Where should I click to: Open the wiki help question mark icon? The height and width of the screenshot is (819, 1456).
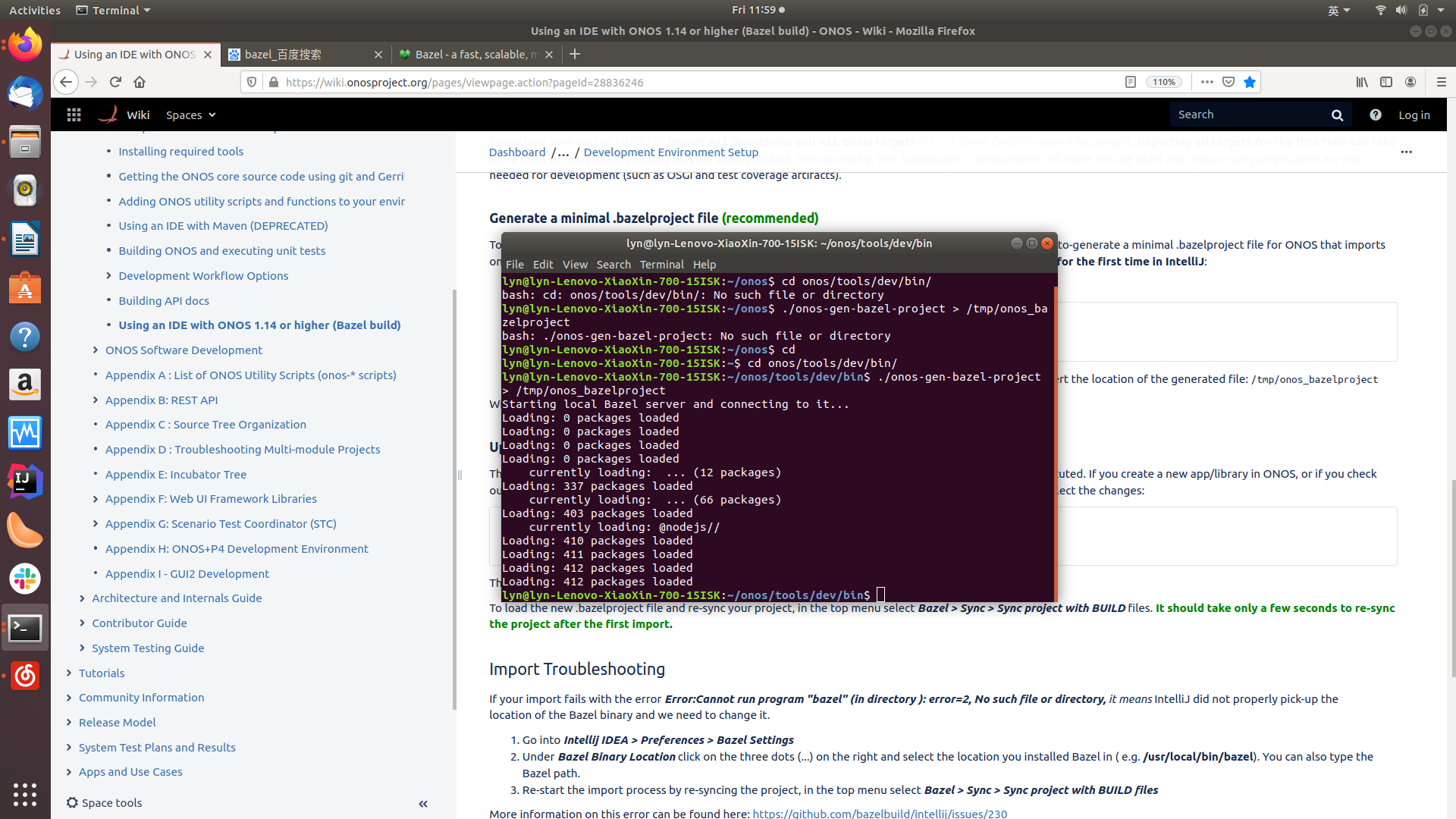click(x=1375, y=115)
